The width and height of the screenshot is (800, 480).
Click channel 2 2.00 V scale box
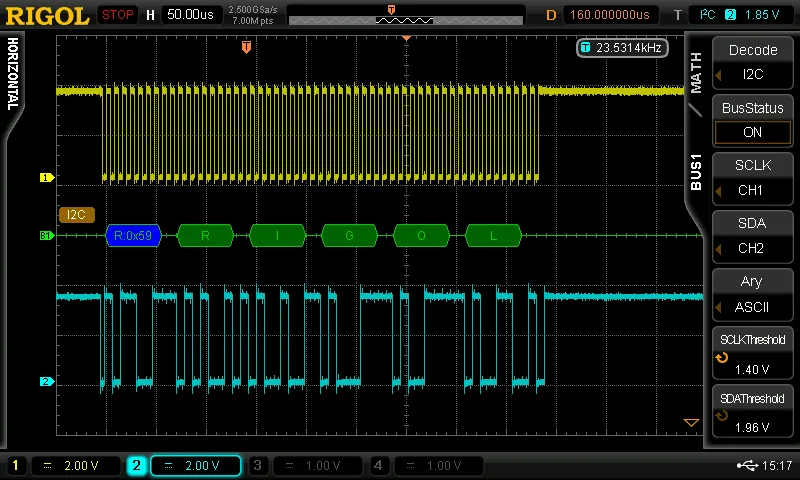click(x=196, y=465)
